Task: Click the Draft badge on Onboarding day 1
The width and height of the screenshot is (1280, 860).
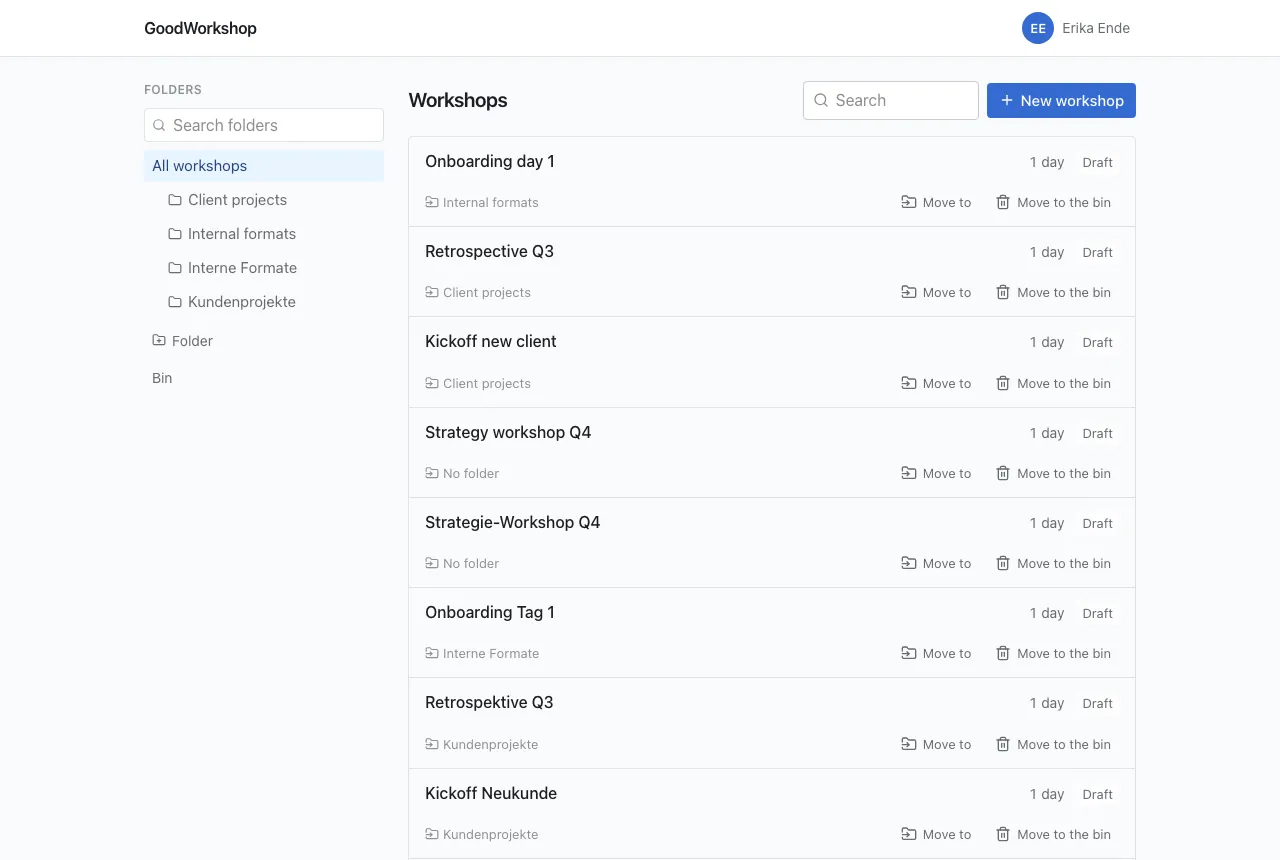Action: point(1097,162)
